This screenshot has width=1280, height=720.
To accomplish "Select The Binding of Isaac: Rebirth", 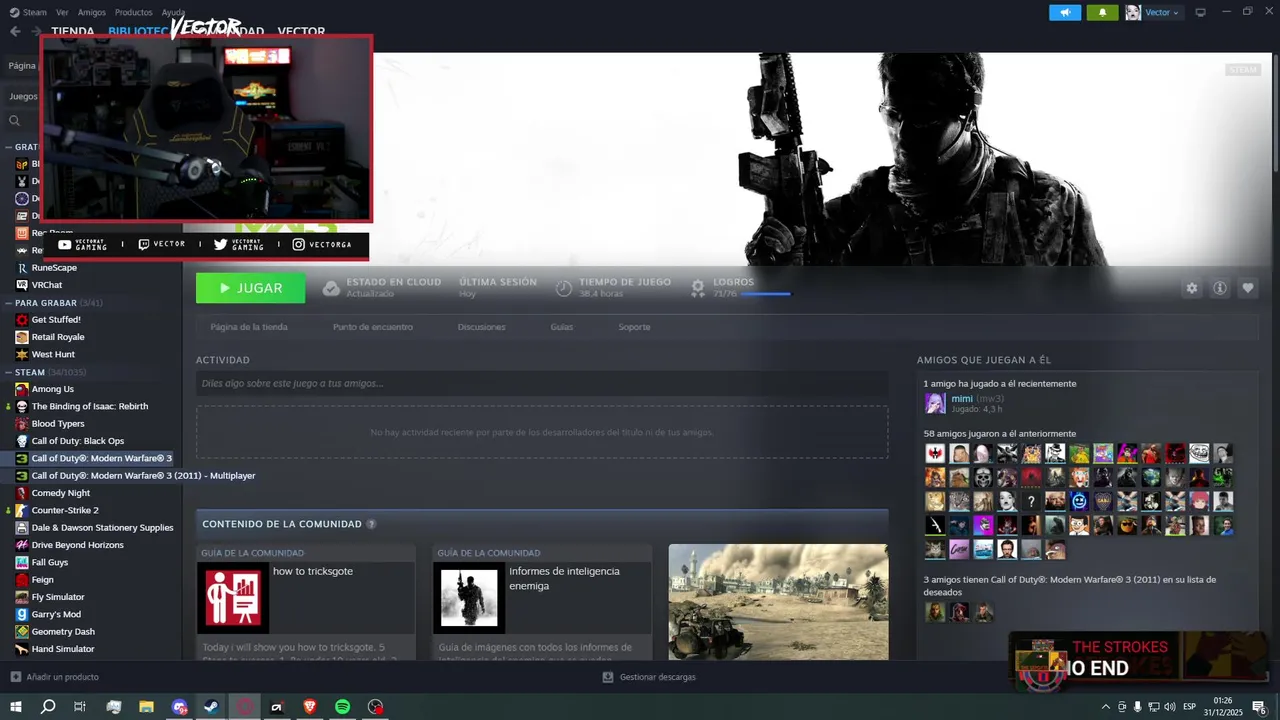I will tap(91, 406).
